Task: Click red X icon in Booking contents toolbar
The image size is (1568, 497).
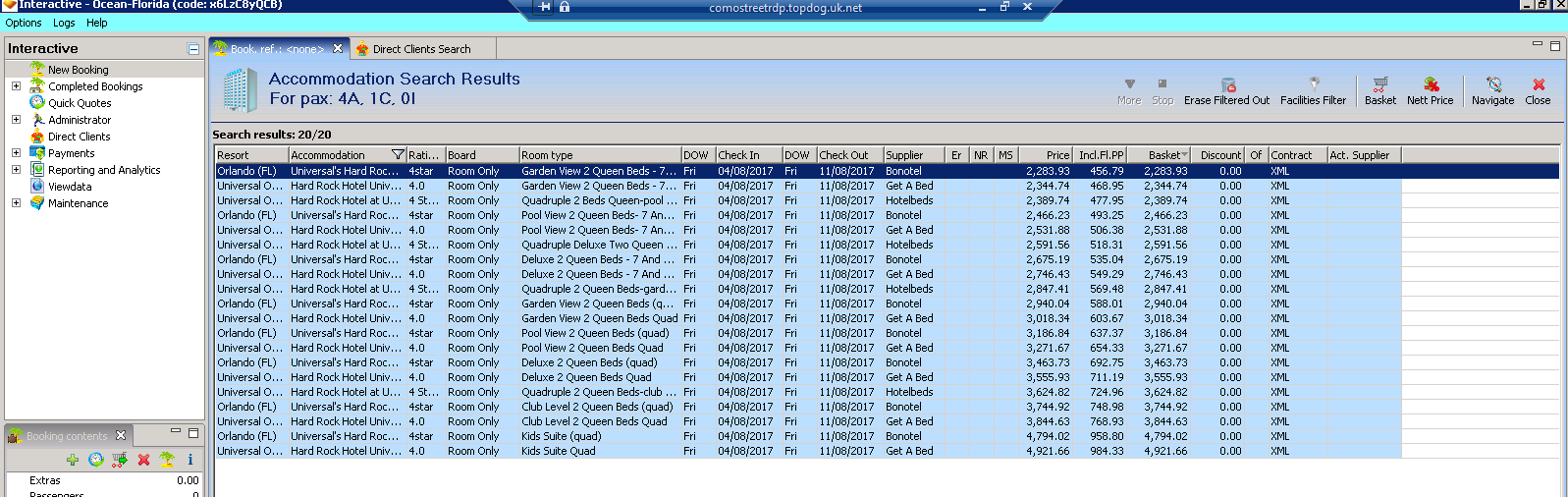Action: click(143, 460)
